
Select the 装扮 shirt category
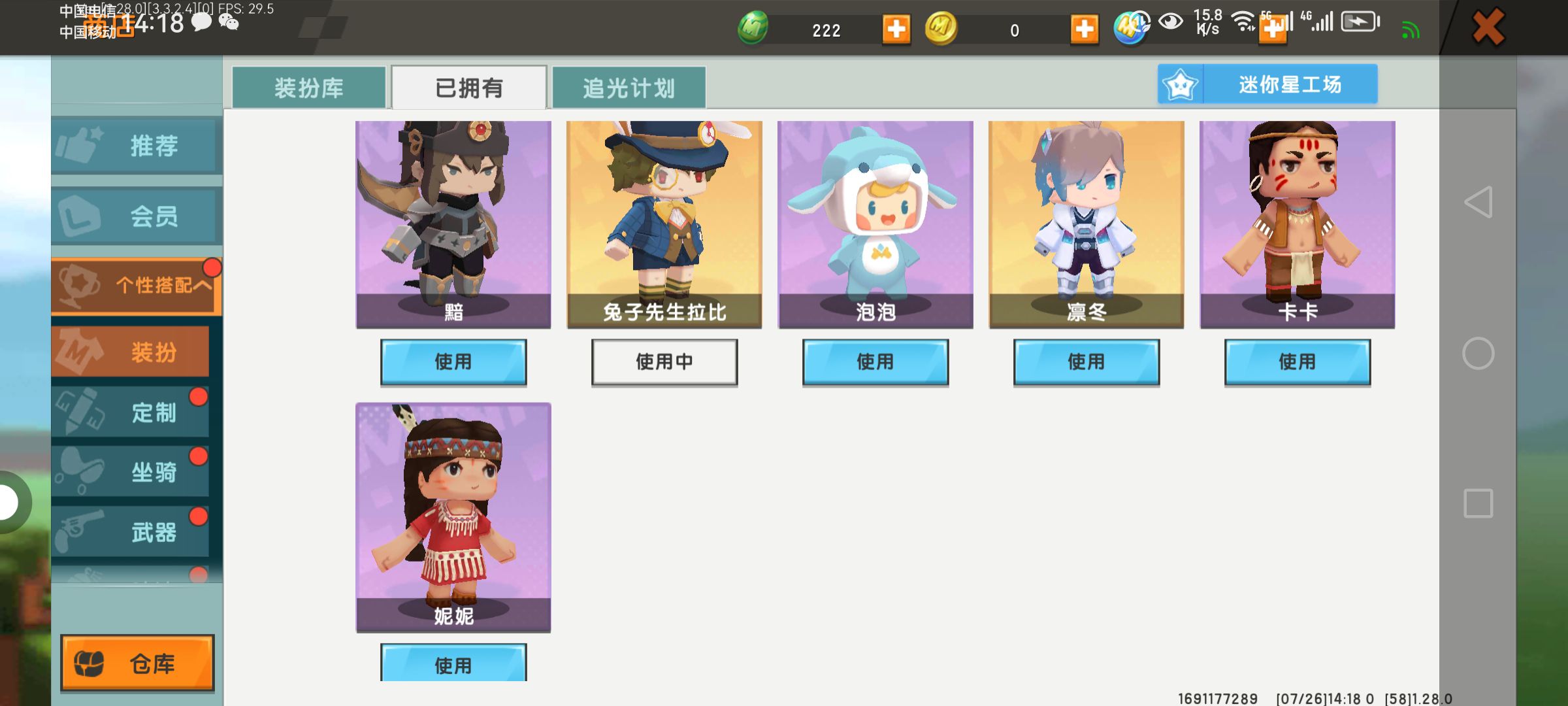point(131,352)
